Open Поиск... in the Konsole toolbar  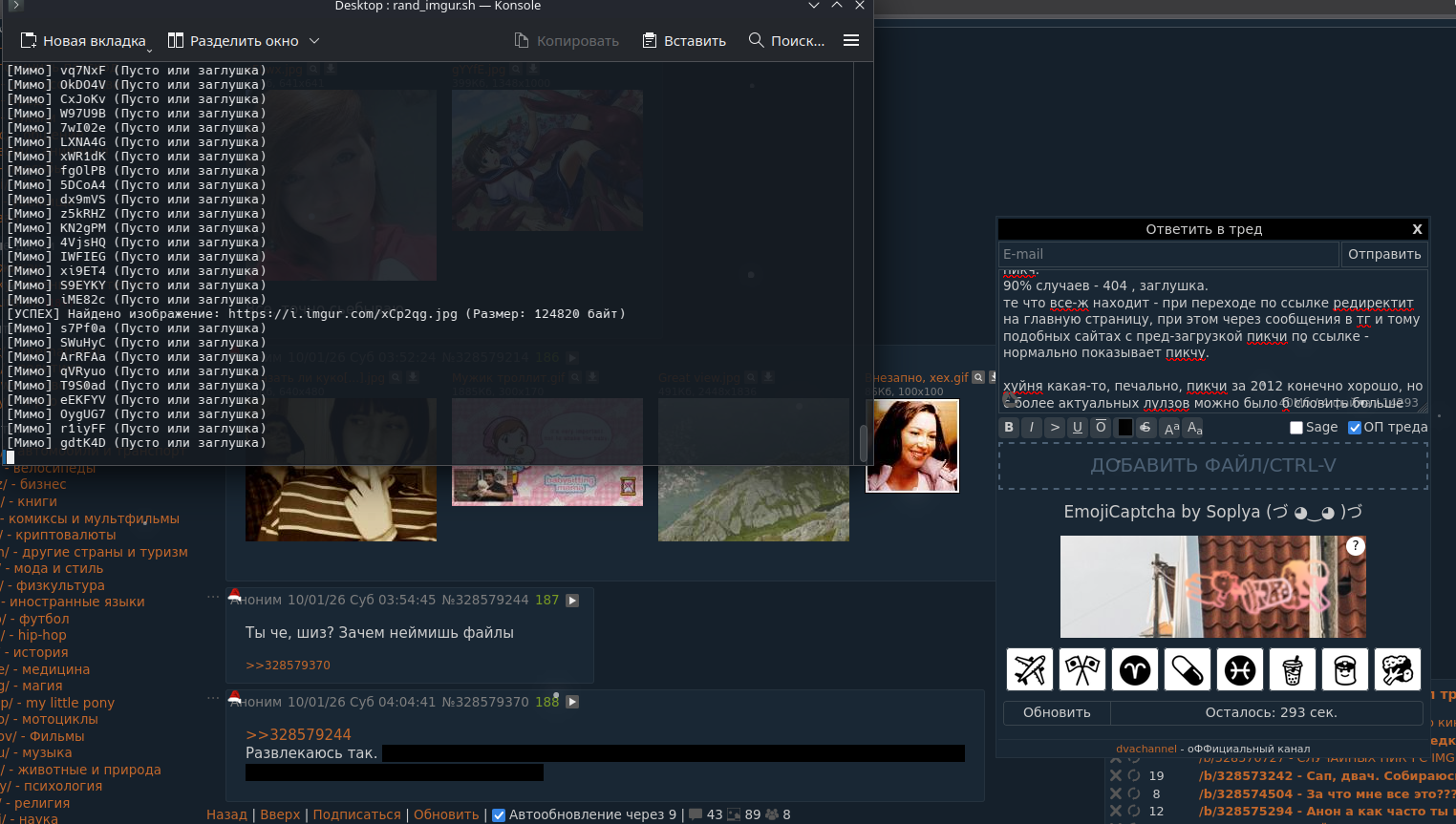786,41
